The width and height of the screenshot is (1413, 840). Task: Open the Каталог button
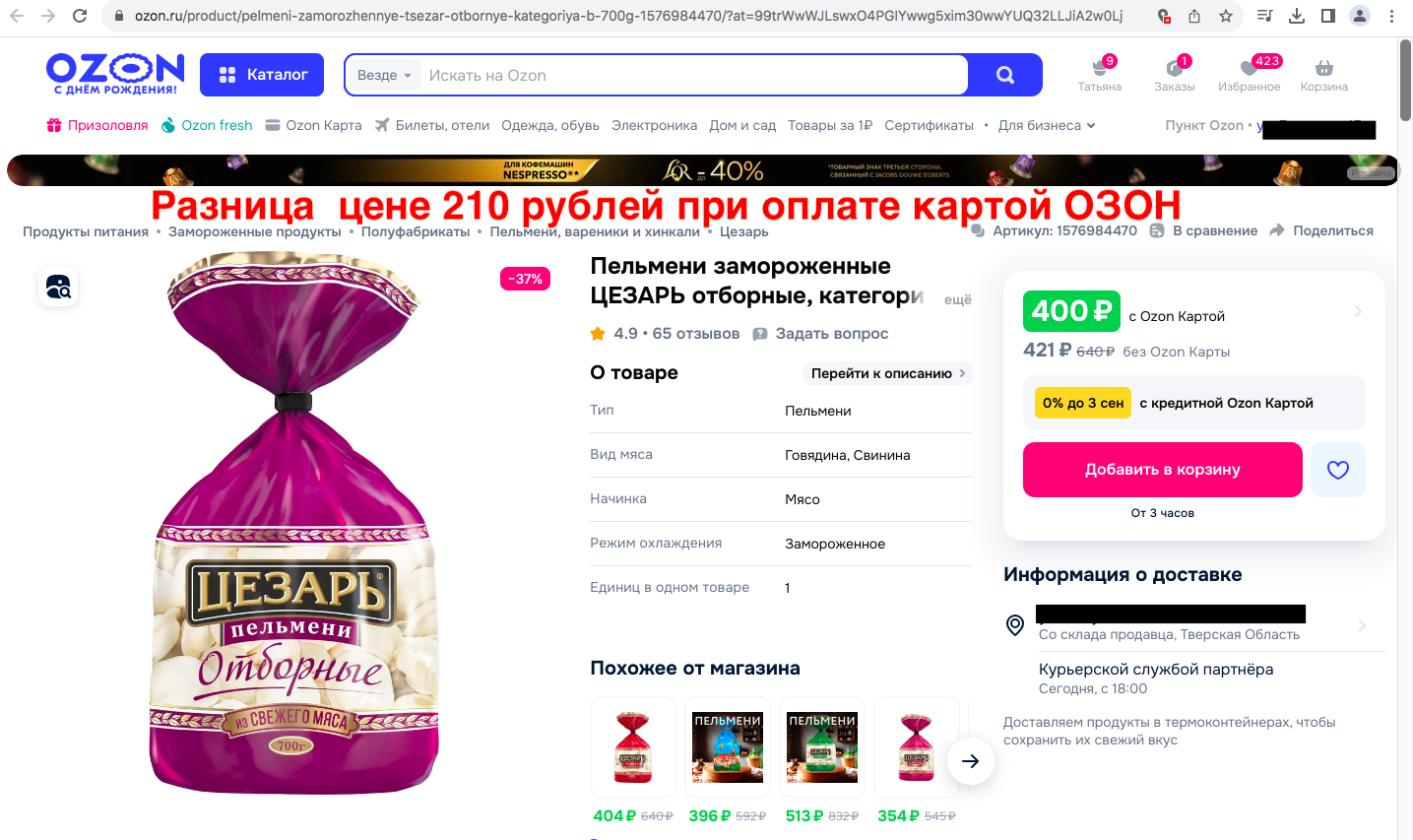(262, 75)
